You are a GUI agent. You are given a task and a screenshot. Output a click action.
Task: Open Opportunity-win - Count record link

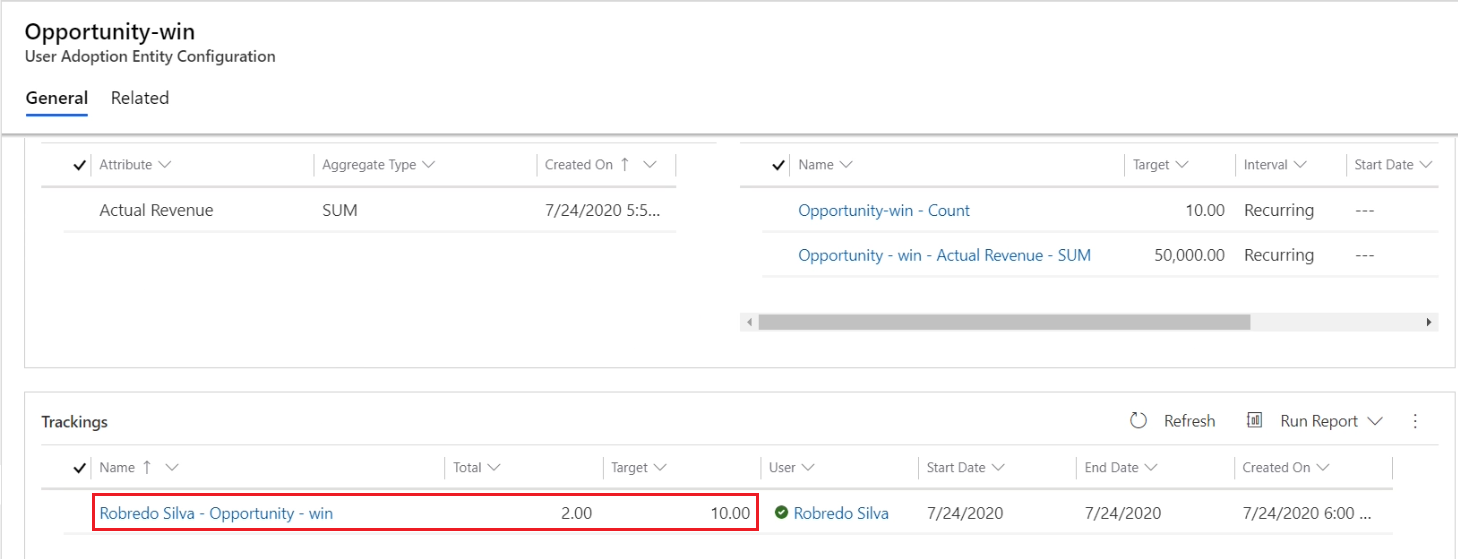pos(884,210)
